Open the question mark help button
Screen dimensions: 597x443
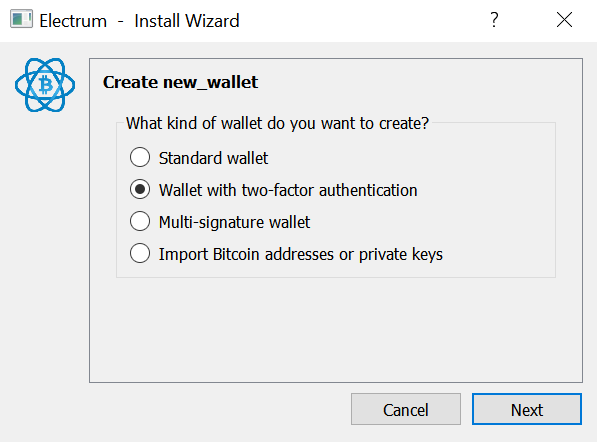494,20
